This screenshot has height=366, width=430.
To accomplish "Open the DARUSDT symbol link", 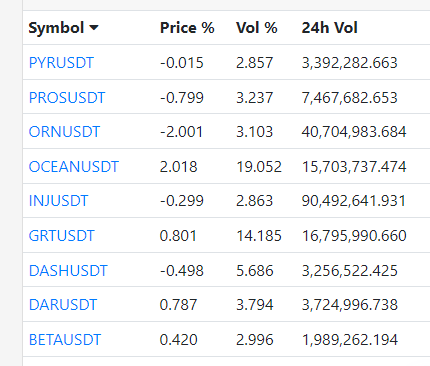I will (x=63, y=305).
